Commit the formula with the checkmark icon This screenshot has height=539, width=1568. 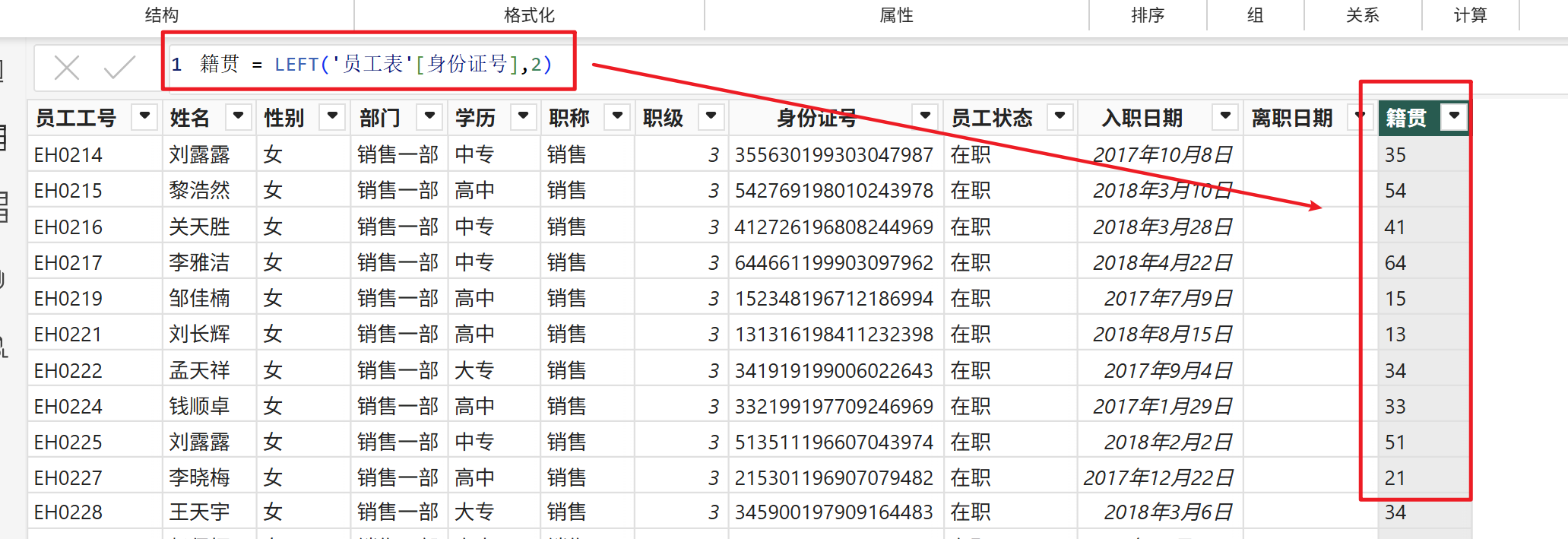(x=119, y=68)
